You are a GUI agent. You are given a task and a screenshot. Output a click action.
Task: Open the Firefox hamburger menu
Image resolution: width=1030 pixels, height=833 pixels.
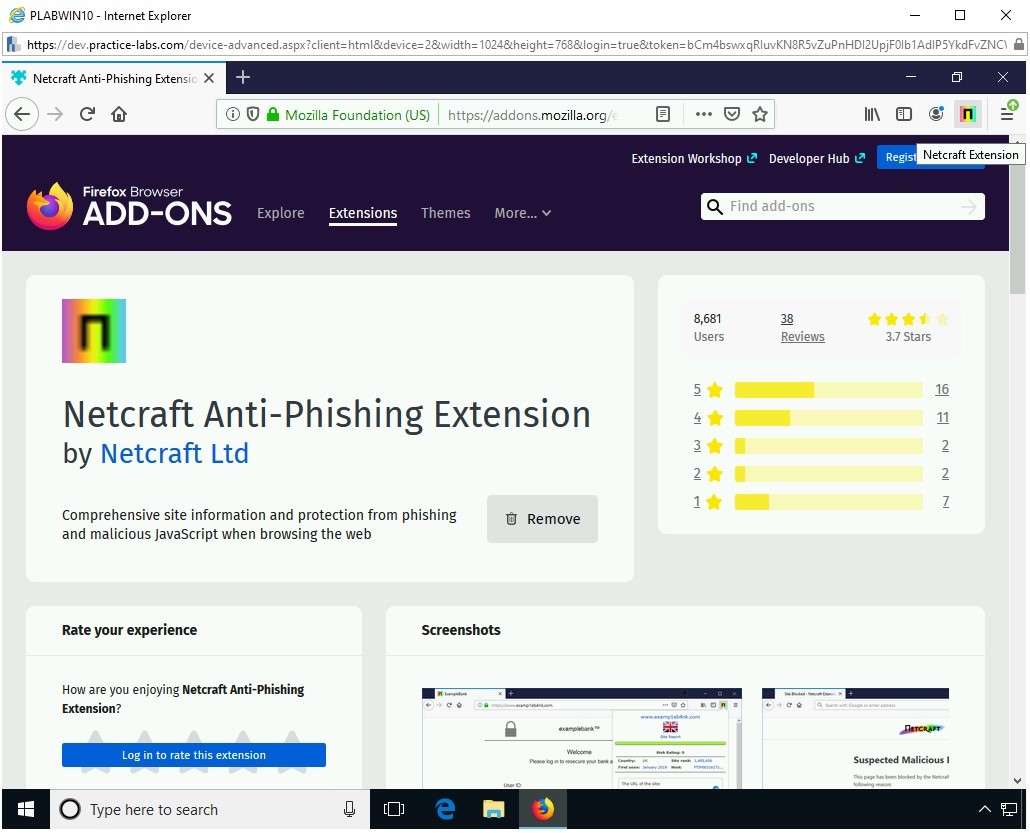coord(1006,114)
